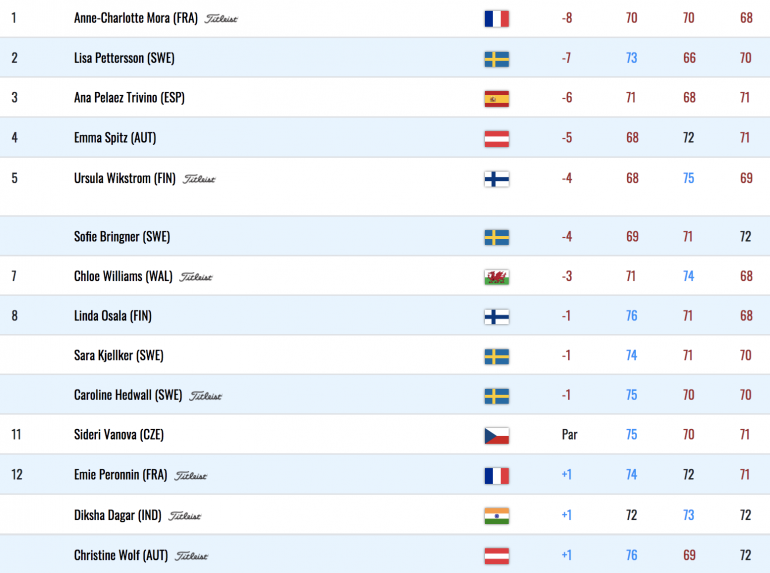Open Anne-Charlotte Mora's player profile
This screenshot has width=770, height=573.
(136, 18)
